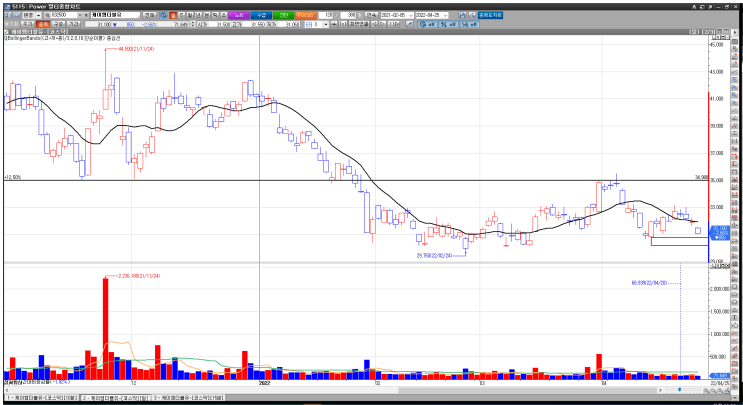
Task: Open the stock code dropdown arrow
Action: pos(81,15)
